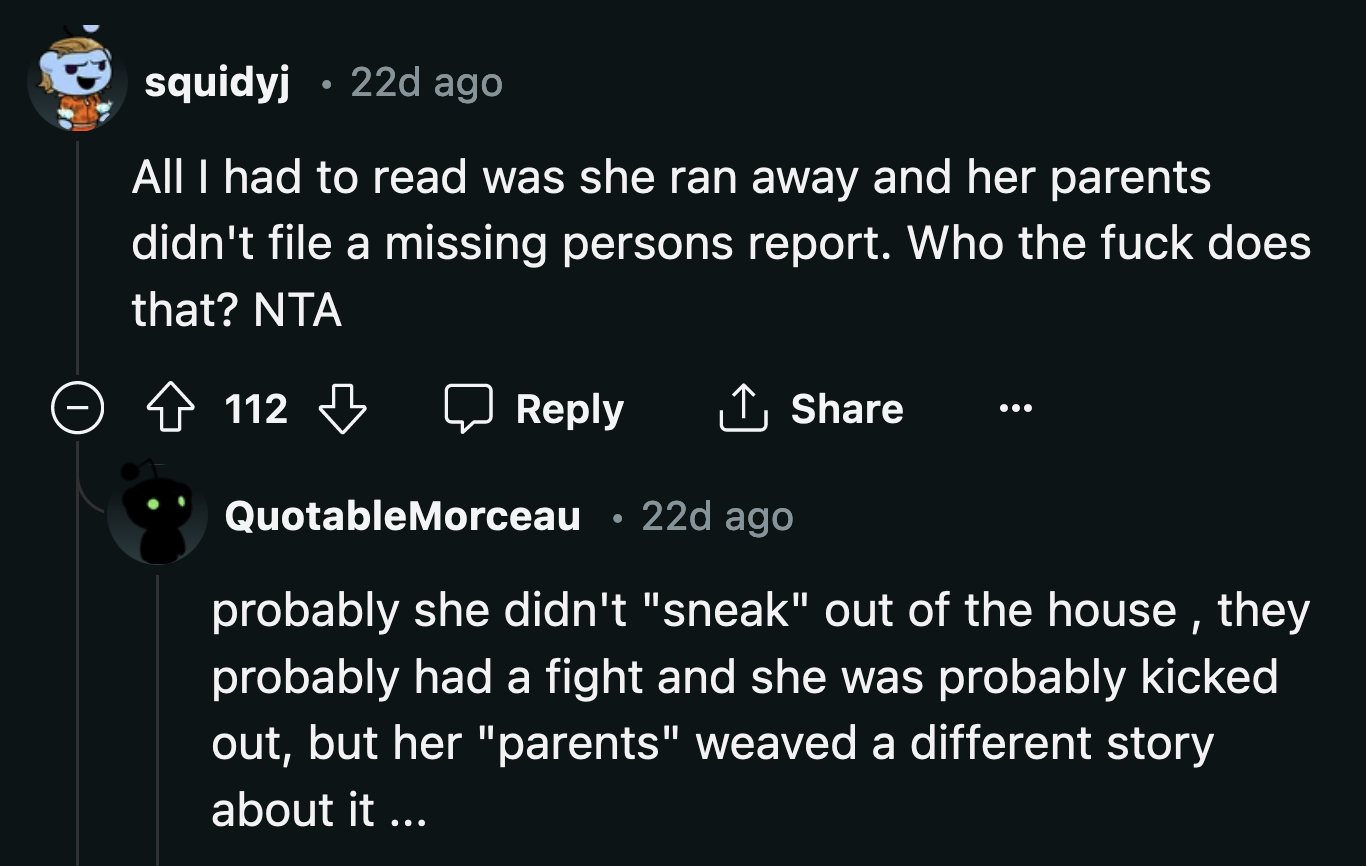The height and width of the screenshot is (866, 1366).
Task: Click the Share upload arrow icon
Action: 741,408
